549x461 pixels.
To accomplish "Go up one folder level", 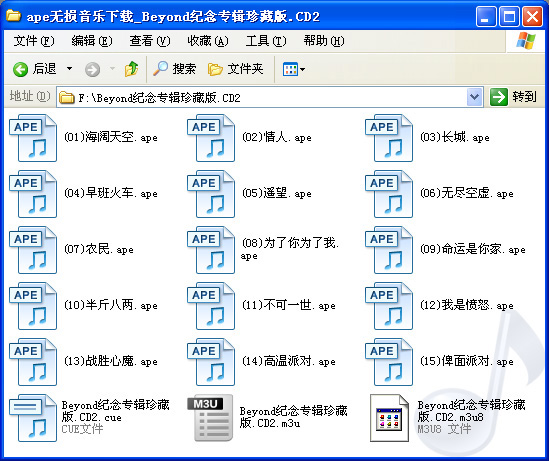I will pos(132,69).
